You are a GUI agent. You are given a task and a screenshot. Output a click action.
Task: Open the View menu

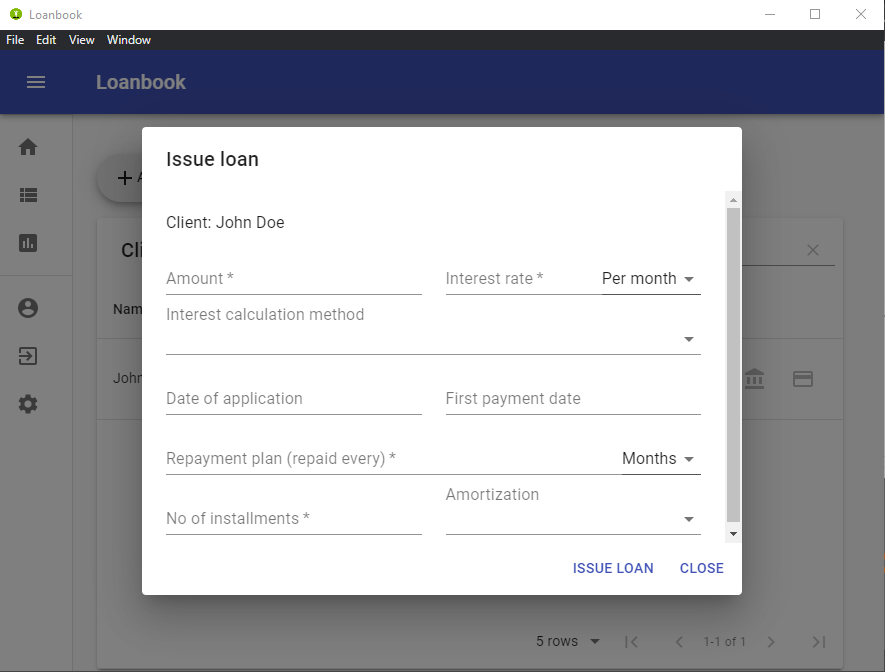81,40
